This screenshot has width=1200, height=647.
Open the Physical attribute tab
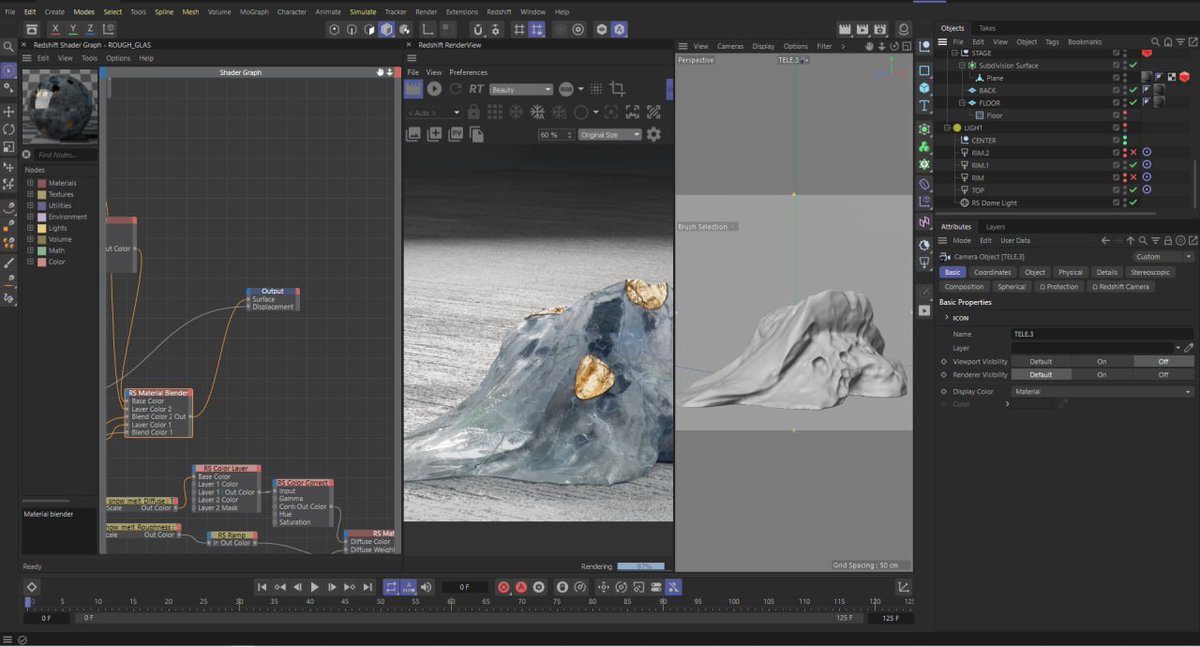coord(1071,272)
